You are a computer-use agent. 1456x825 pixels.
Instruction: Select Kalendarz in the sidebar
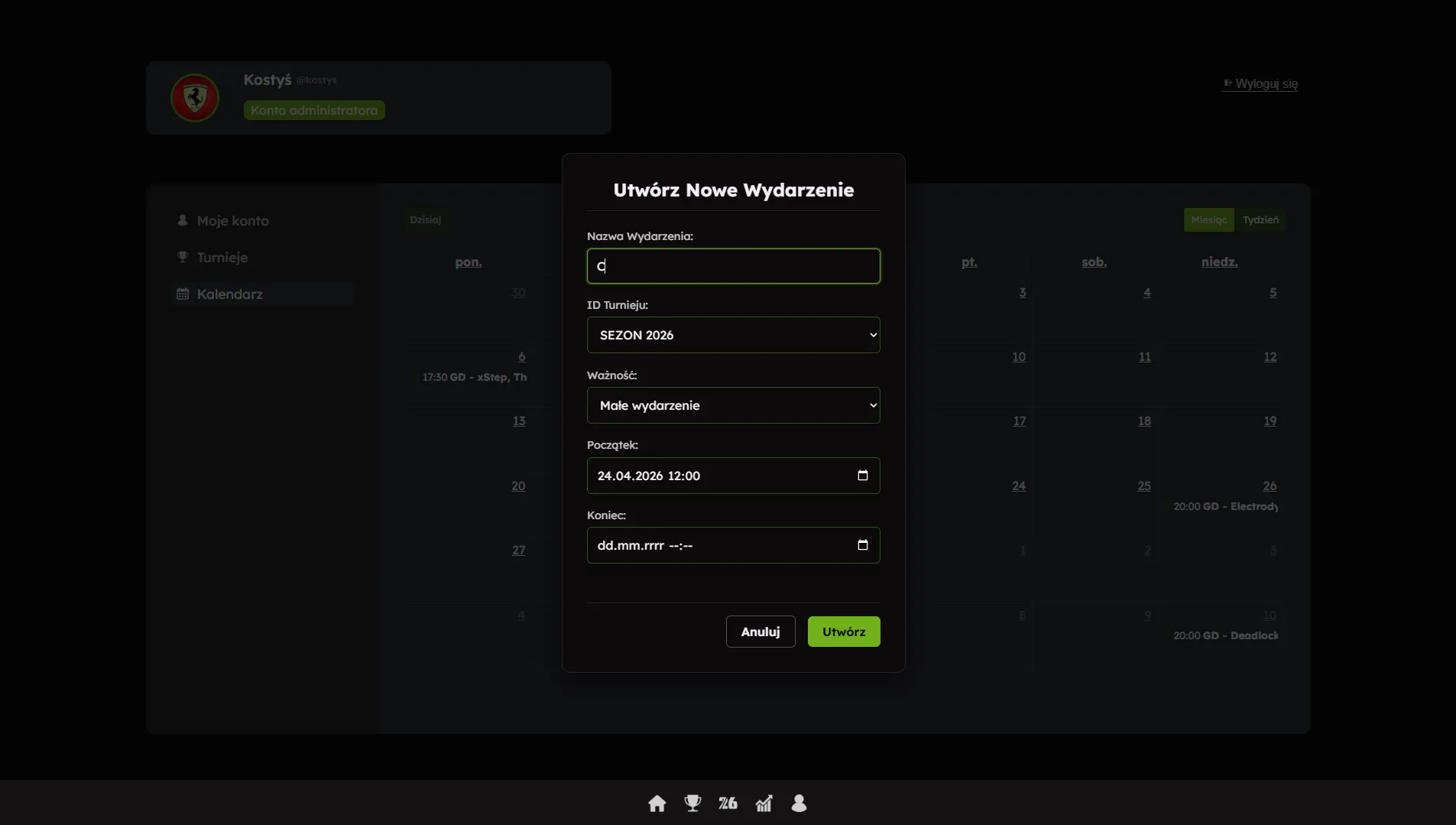pyautogui.click(x=229, y=294)
